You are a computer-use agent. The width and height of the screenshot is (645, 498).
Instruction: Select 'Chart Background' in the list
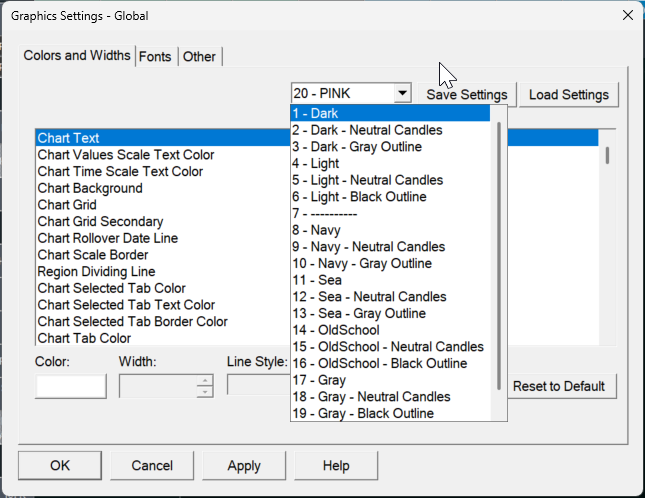tap(90, 188)
